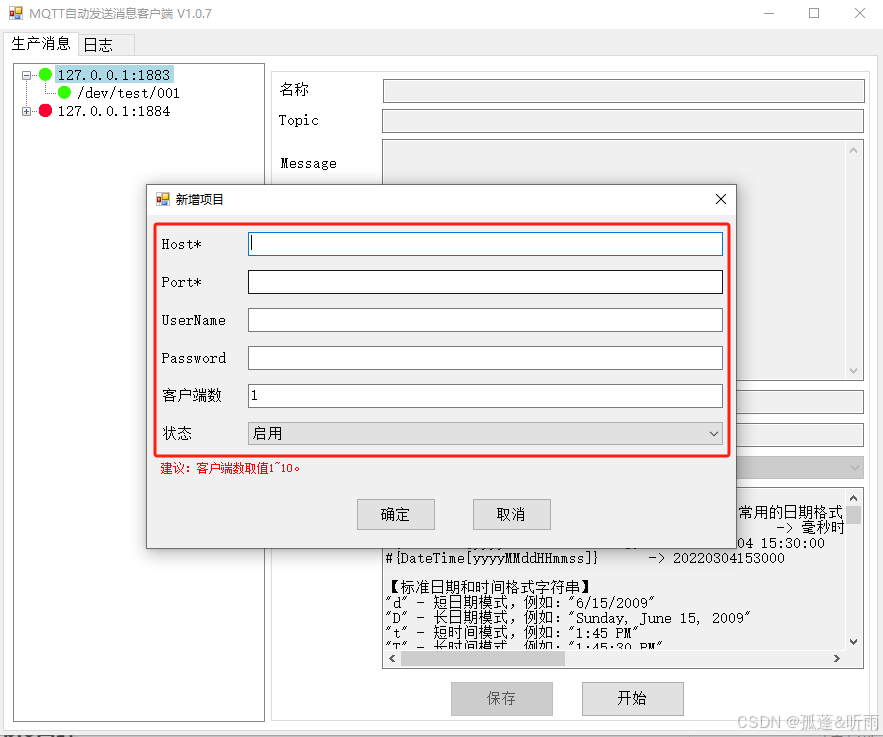Focus the Port* input field
The image size is (883, 737).
(485, 282)
